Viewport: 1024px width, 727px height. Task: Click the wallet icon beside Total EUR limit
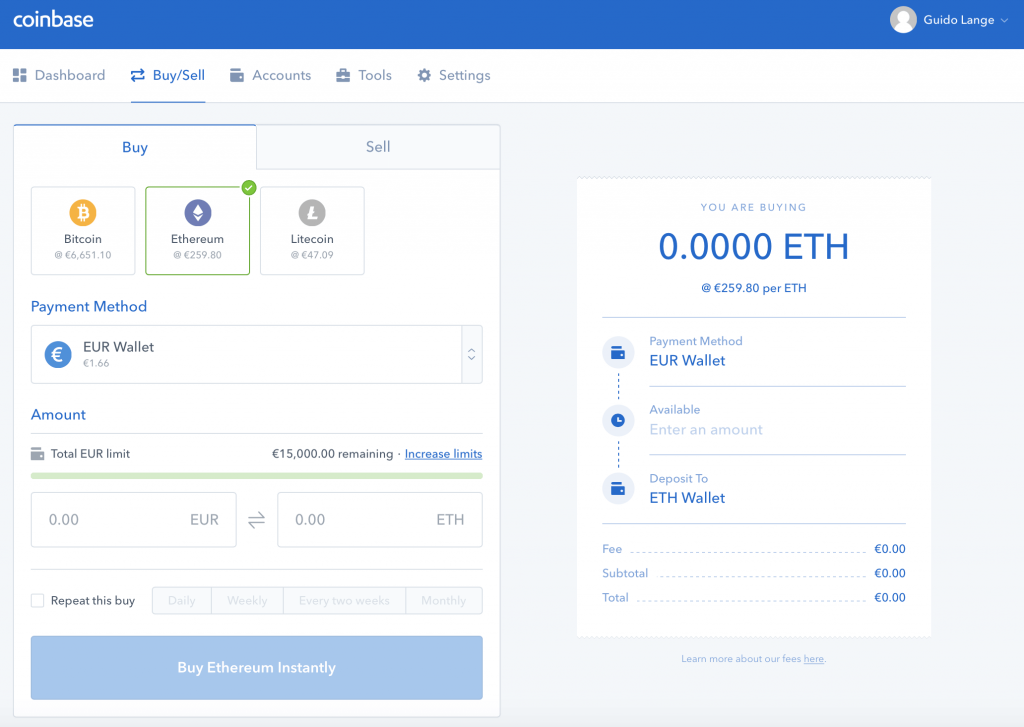click(37, 454)
